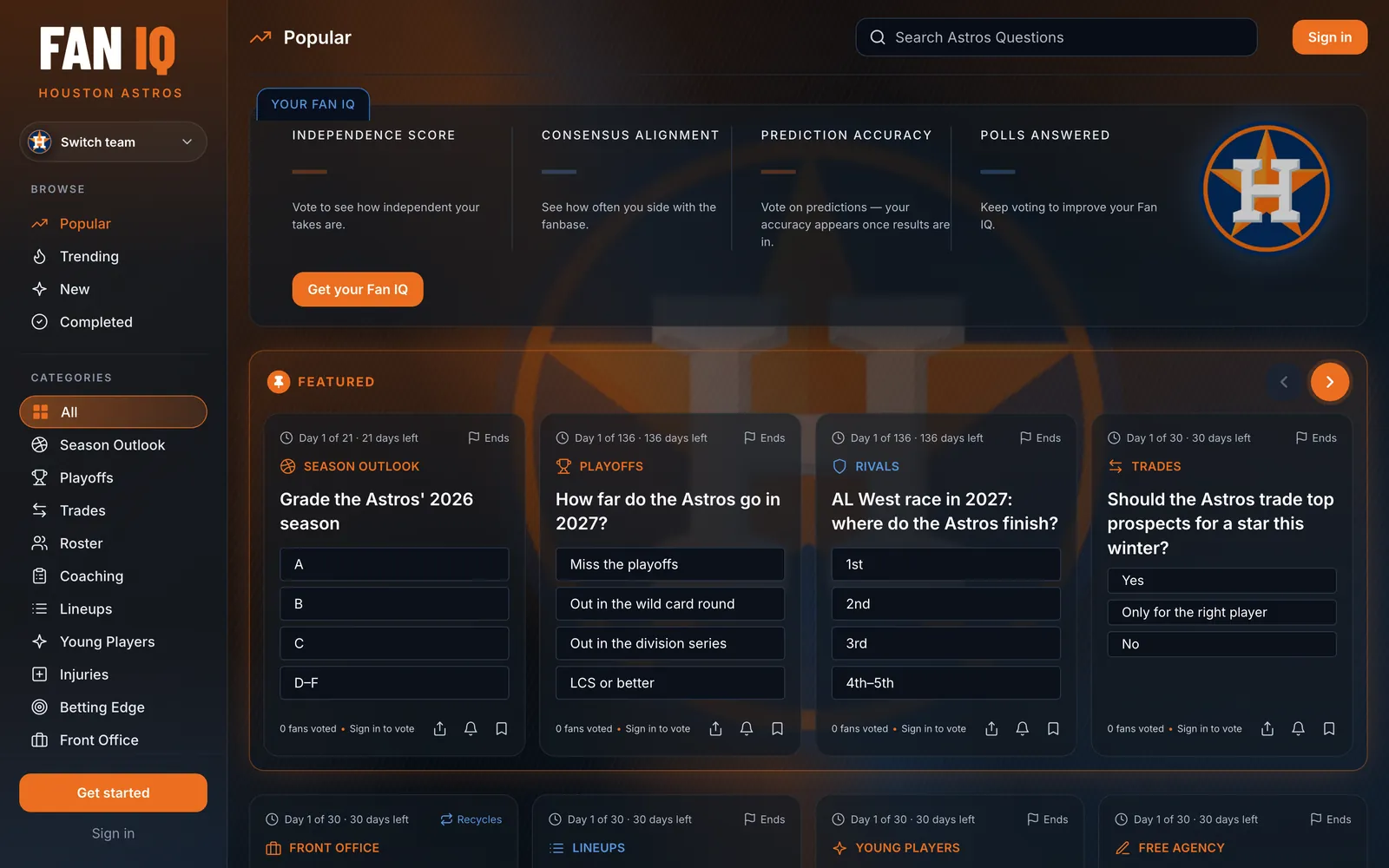This screenshot has width=1389, height=868.
Task: Open the Injuries category
Action: [x=113, y=674]
